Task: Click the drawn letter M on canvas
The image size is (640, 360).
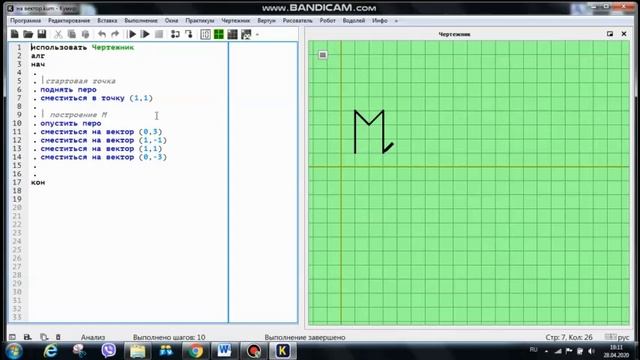Action: 369,131
